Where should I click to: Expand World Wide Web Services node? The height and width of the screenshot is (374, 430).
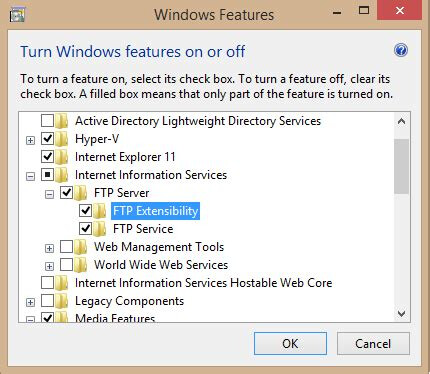[49, 266]
